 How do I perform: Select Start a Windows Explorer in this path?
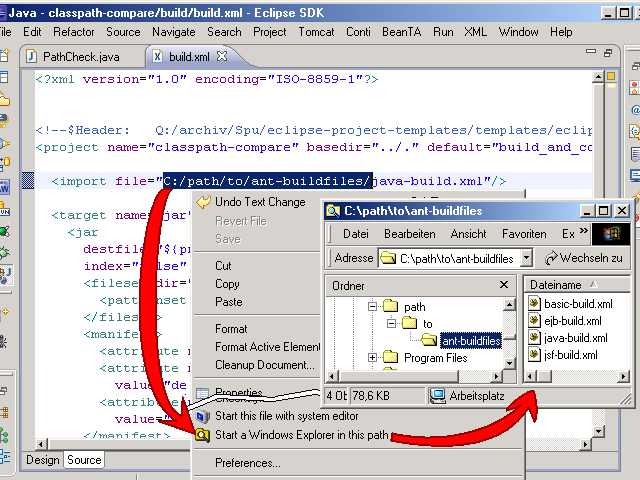(x=301, y=435)
